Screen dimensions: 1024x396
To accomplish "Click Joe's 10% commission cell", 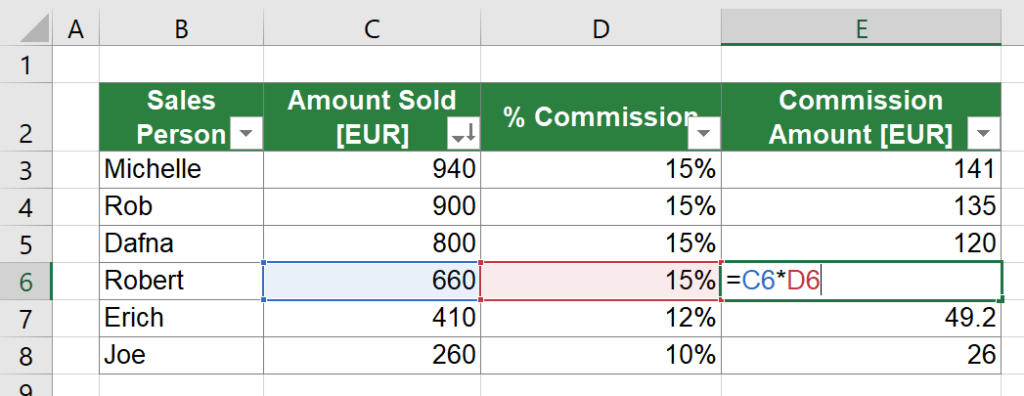I will coord(601,355).
